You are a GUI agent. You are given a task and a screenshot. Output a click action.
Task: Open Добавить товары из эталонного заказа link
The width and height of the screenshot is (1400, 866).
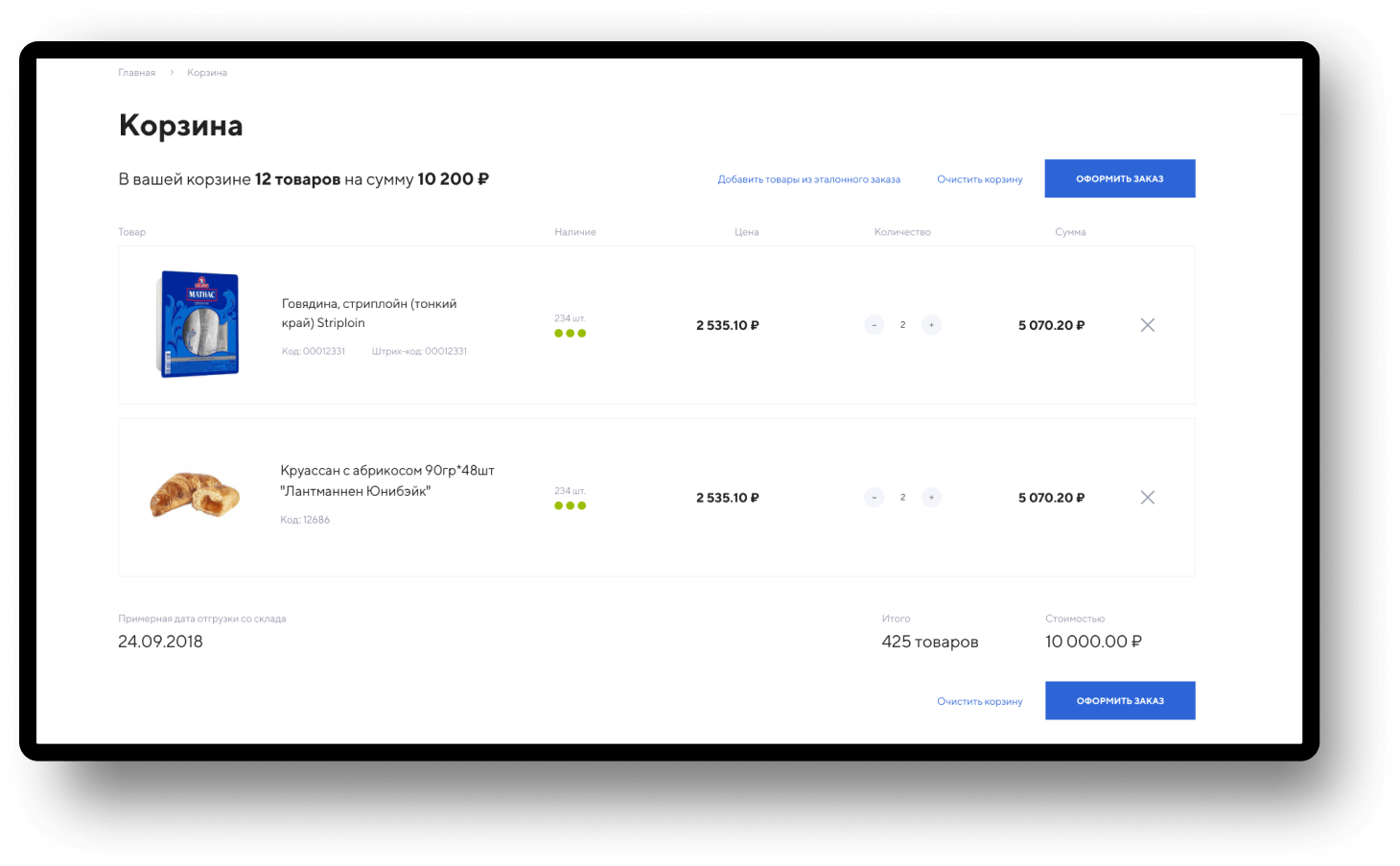click(808, 179)
